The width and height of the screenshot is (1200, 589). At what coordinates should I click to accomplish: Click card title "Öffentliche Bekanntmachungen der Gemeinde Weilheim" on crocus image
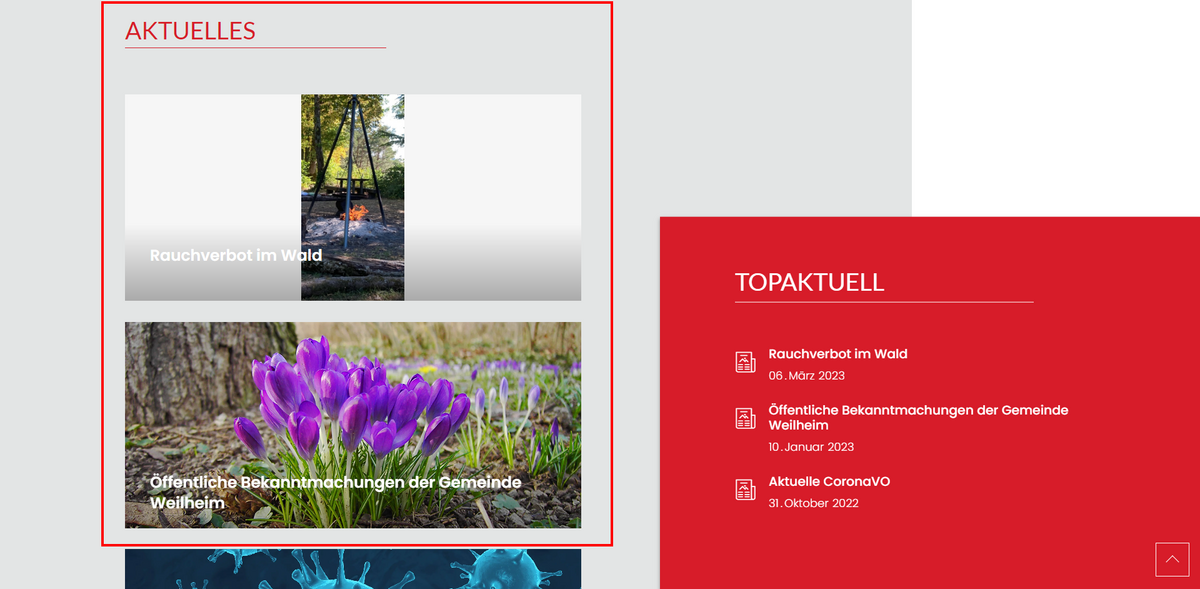tap(336, 493)
